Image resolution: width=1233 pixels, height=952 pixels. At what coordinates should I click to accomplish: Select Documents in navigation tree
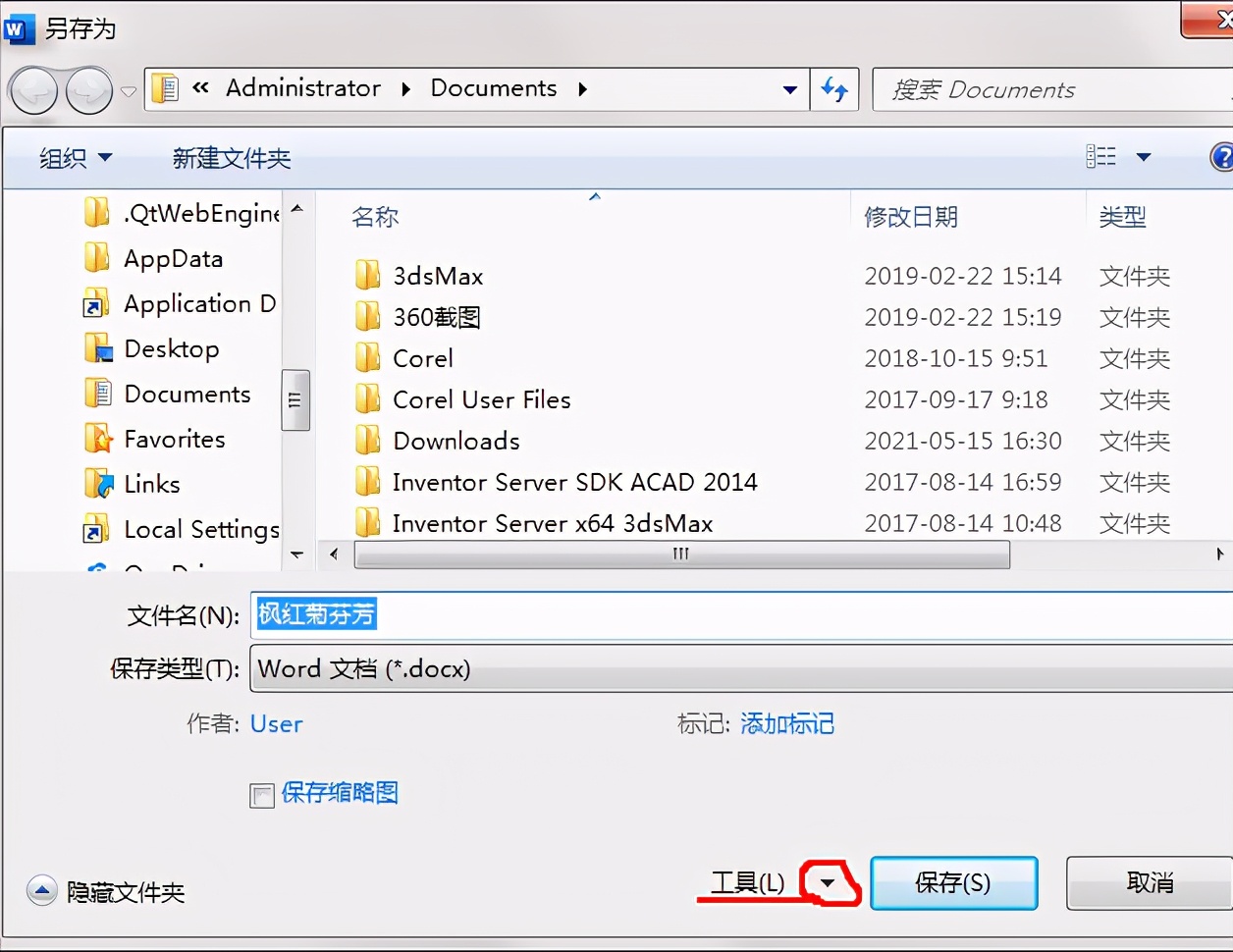168,394
